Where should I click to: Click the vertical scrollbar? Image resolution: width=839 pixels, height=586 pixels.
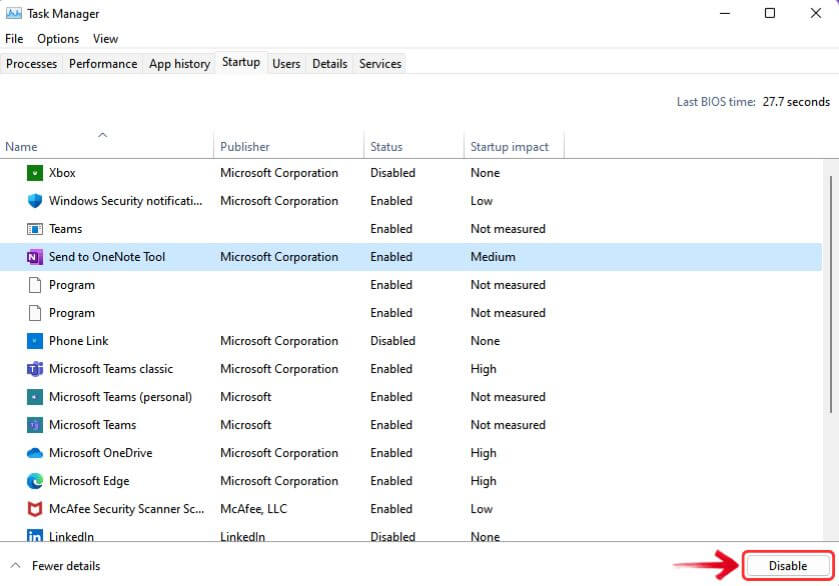point(832,300)
